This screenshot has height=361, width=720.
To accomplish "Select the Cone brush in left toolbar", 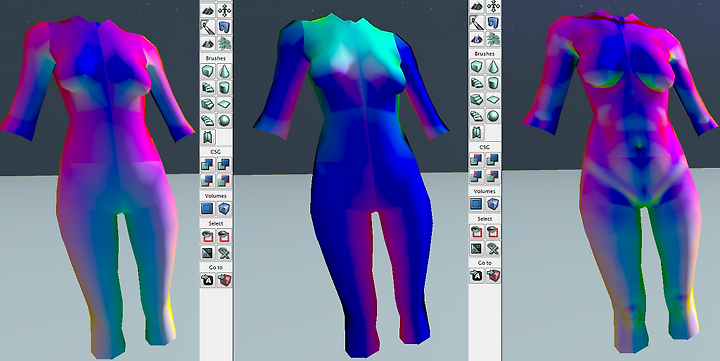I will pyautogui.click(x=224, y=71).
